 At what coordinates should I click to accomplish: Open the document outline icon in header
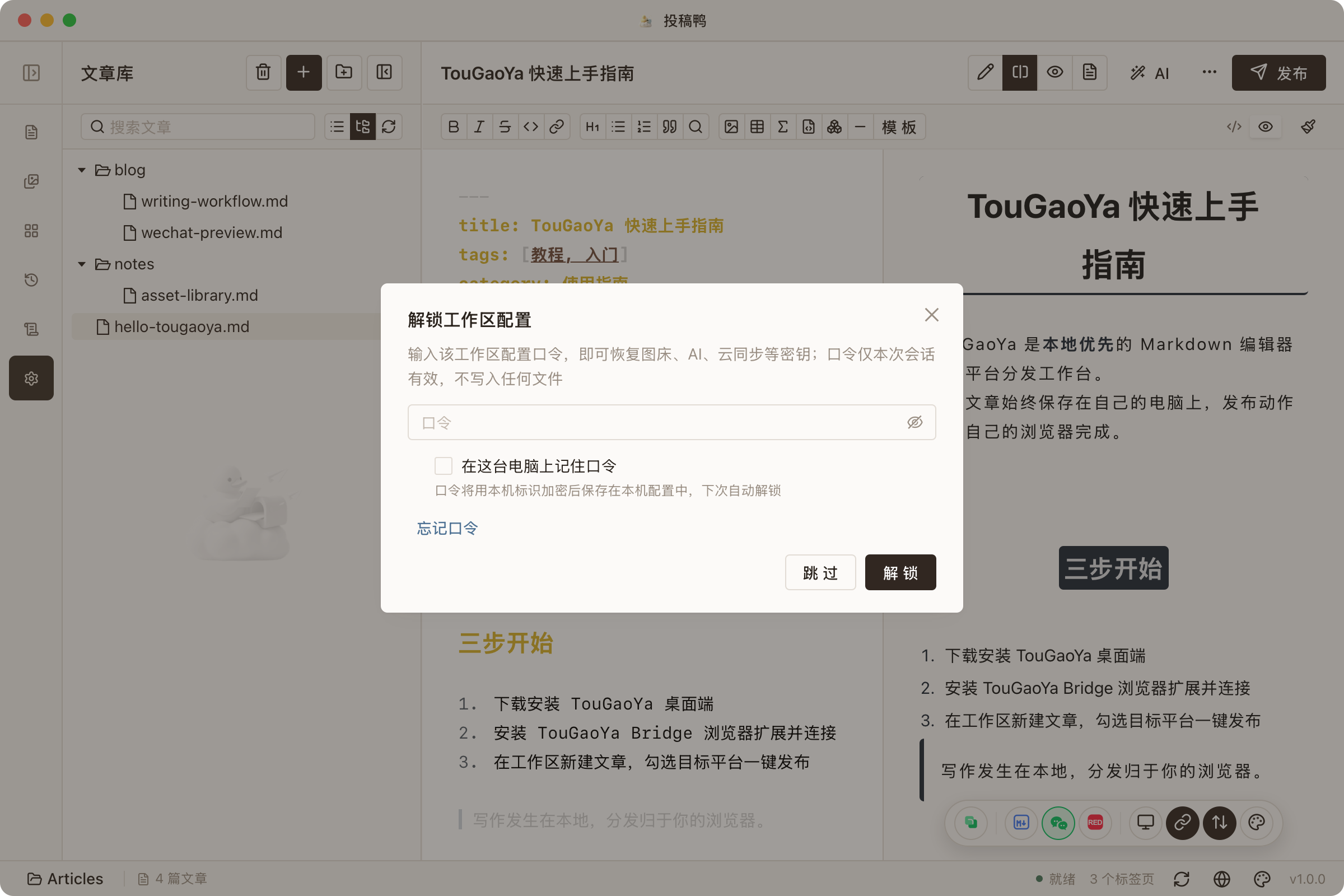(x=1090, y=73)
